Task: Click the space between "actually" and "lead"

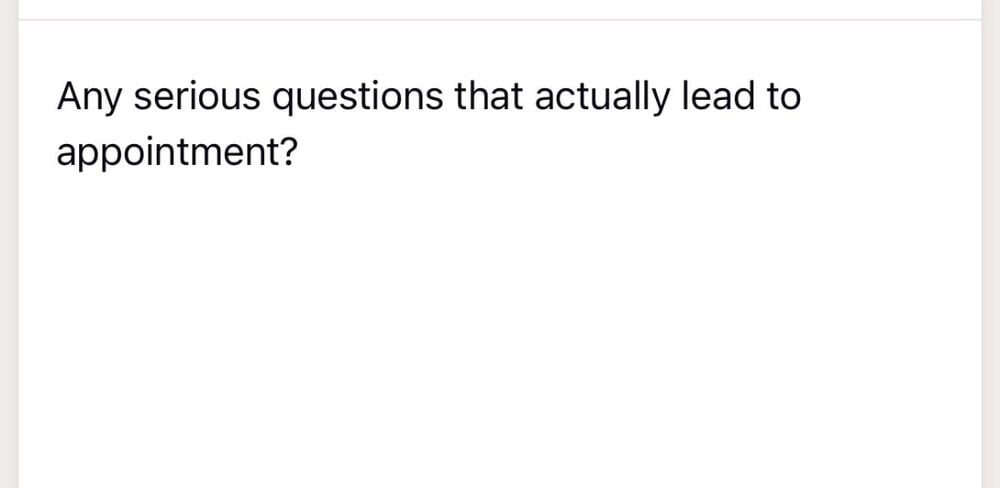Action: tap(673, 98)
